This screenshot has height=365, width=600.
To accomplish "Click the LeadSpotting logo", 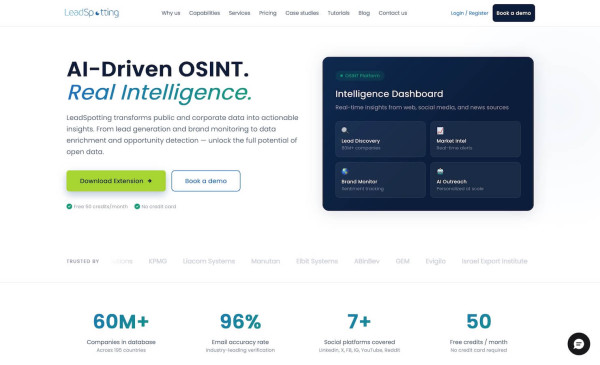I will [x=92, y=13].
